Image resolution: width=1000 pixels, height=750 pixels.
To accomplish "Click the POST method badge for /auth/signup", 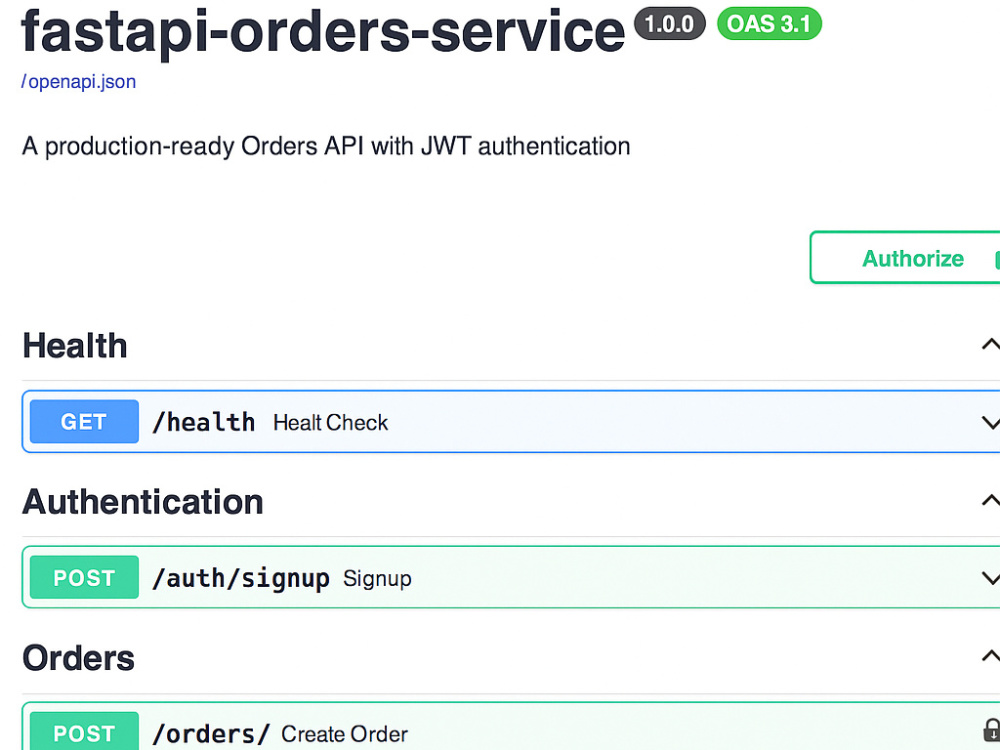I will pyautogui.click(x=84, y=577).
